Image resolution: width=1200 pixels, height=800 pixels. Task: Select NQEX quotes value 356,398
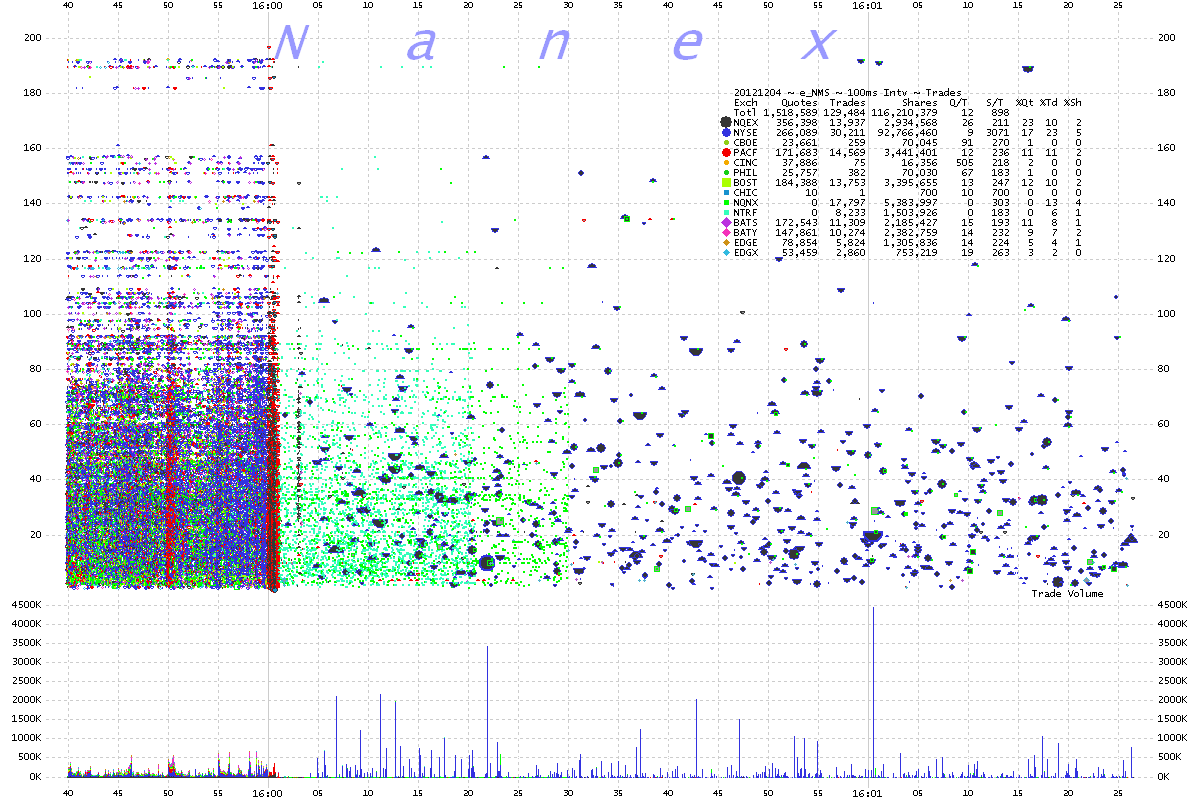pyautogui.click(x=796, y=123)
